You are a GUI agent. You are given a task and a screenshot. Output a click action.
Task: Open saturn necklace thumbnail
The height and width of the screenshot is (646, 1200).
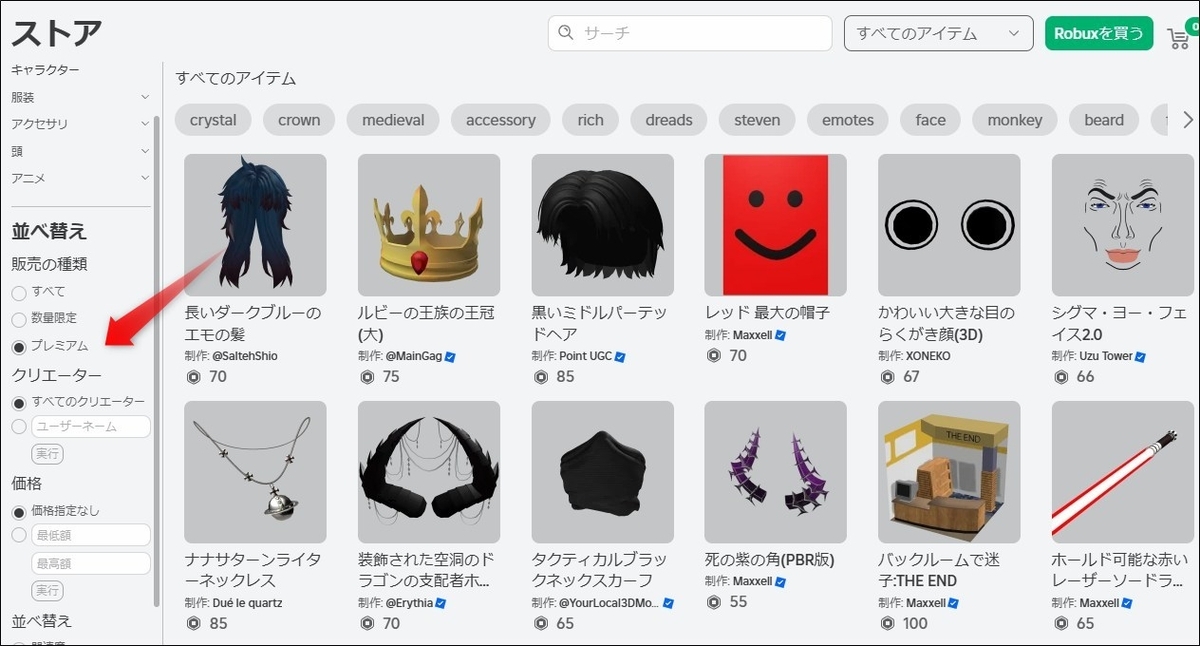point(255,472)
